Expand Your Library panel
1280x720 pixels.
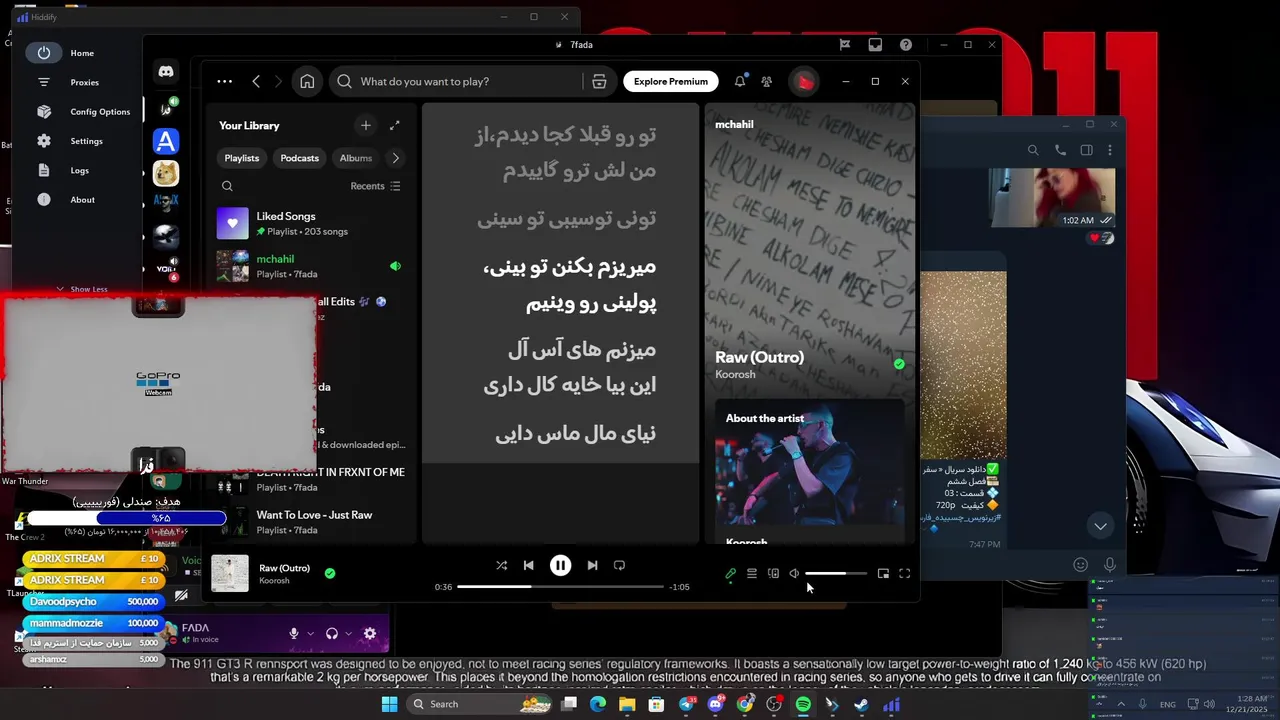coord(394,125)
